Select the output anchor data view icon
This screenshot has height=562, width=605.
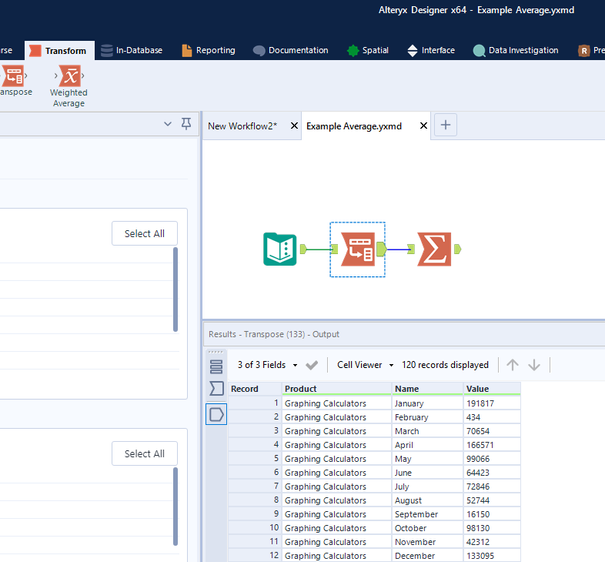click(216, 414)
